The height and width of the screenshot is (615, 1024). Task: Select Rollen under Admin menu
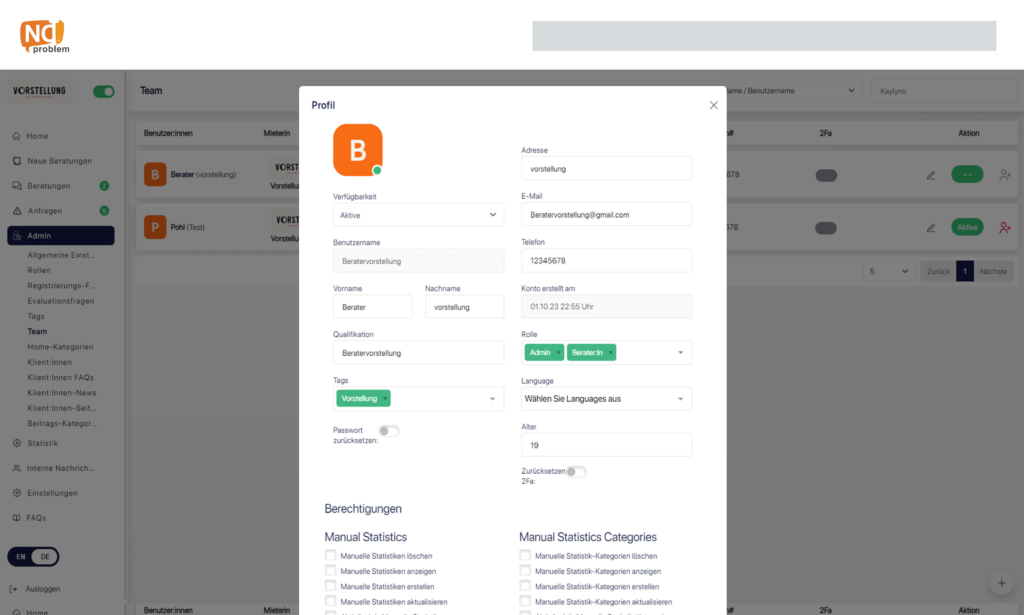39,270
